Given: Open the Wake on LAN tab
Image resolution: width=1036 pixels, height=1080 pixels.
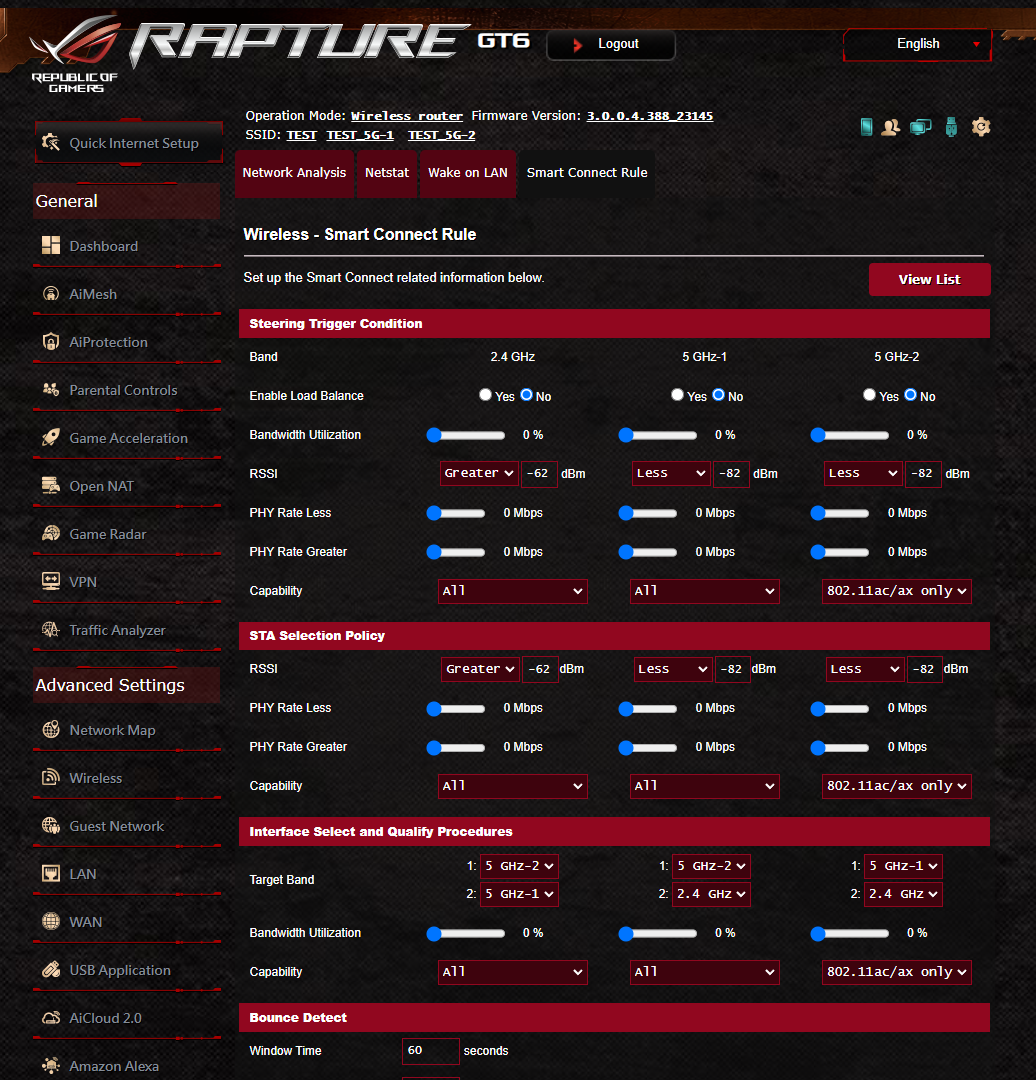Looking at the screenshot, I should coord(467,172).
